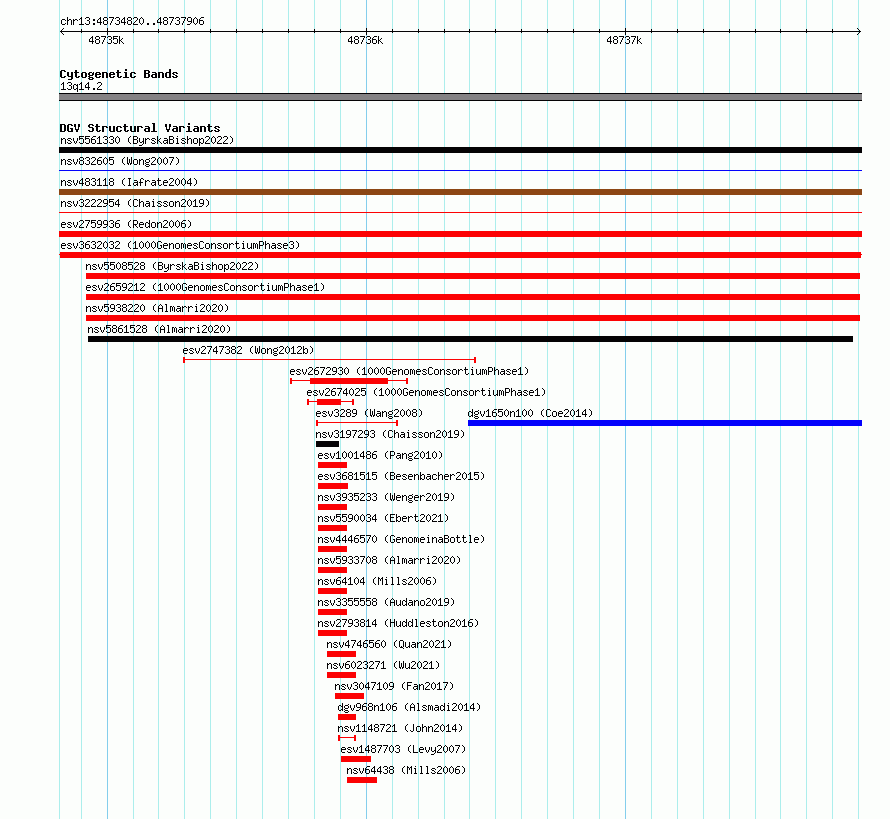The width and height of the screenshot is (890, 819).
Task: Select the black nsv5561330 variant bar
Action: 460,150
